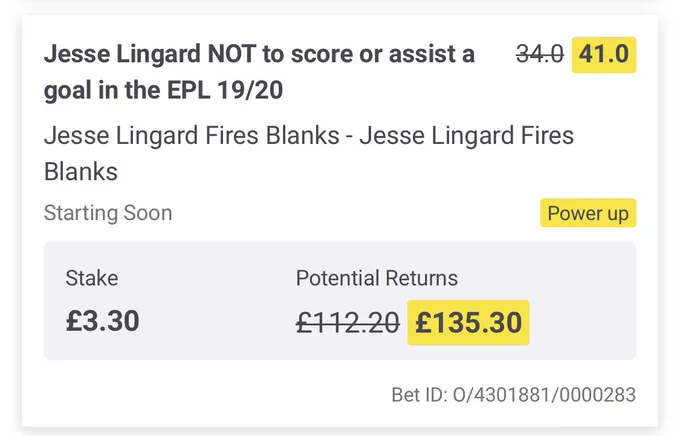Screen dimensions: 680x436
Task: Select the Bet ID O/4301881/0000283 text
Action: click(513, 395)
